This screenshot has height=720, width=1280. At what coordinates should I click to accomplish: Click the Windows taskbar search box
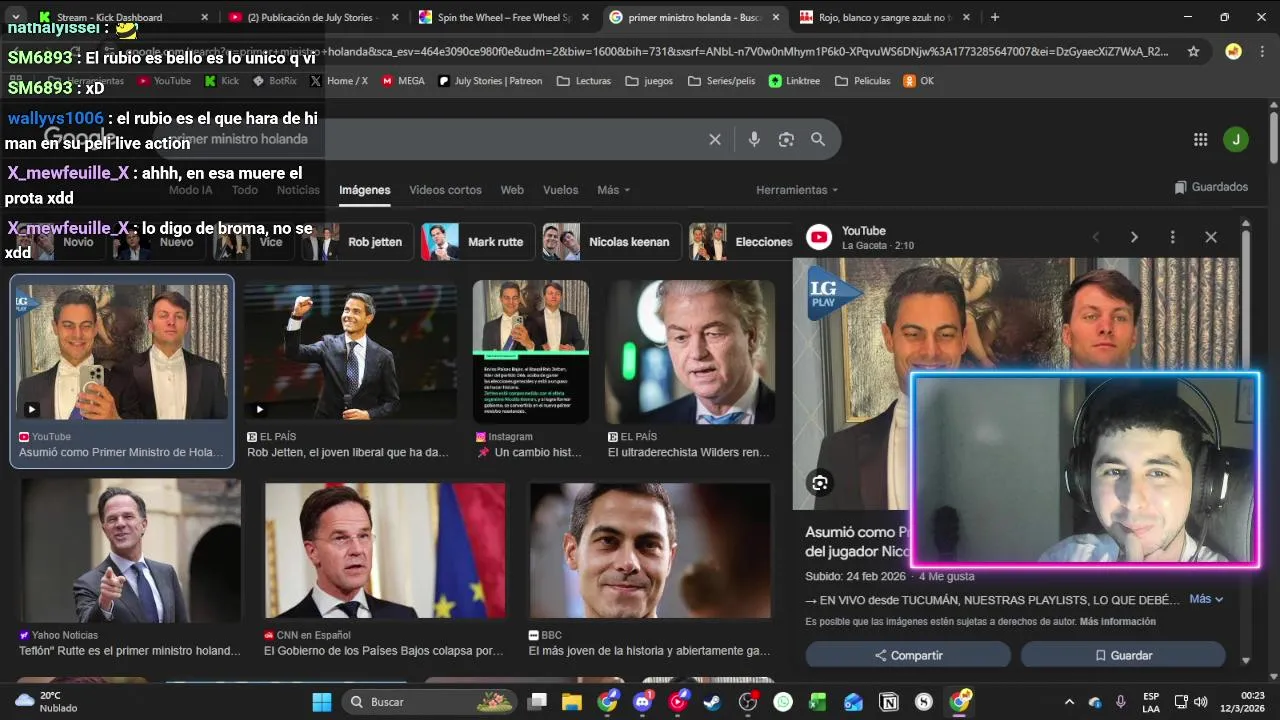(x=431, y=702)
